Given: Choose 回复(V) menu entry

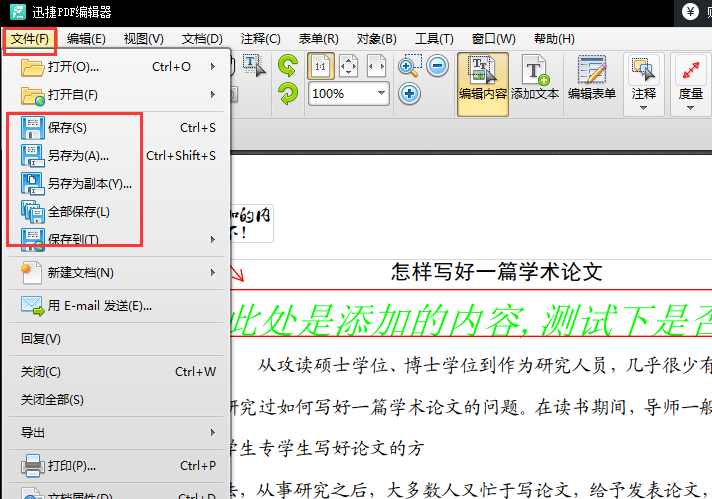Looking at the screenshot, I should [x=116, y=339].
